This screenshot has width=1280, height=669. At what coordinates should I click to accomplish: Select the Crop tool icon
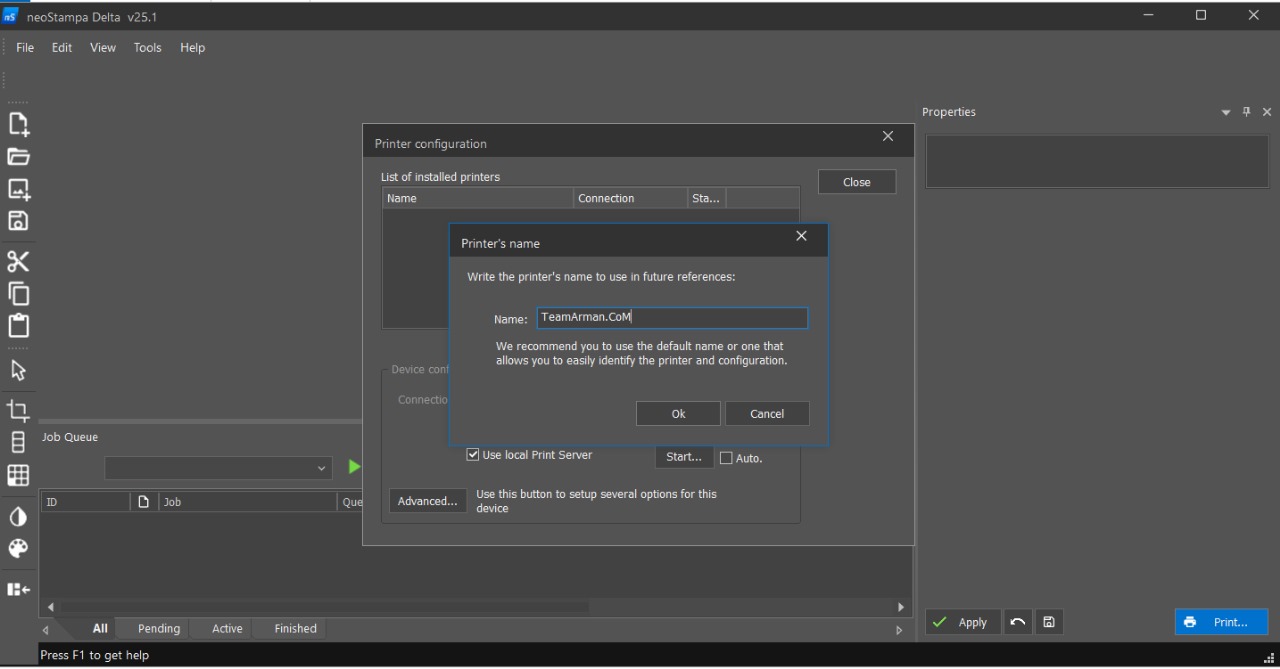[18, 411]
